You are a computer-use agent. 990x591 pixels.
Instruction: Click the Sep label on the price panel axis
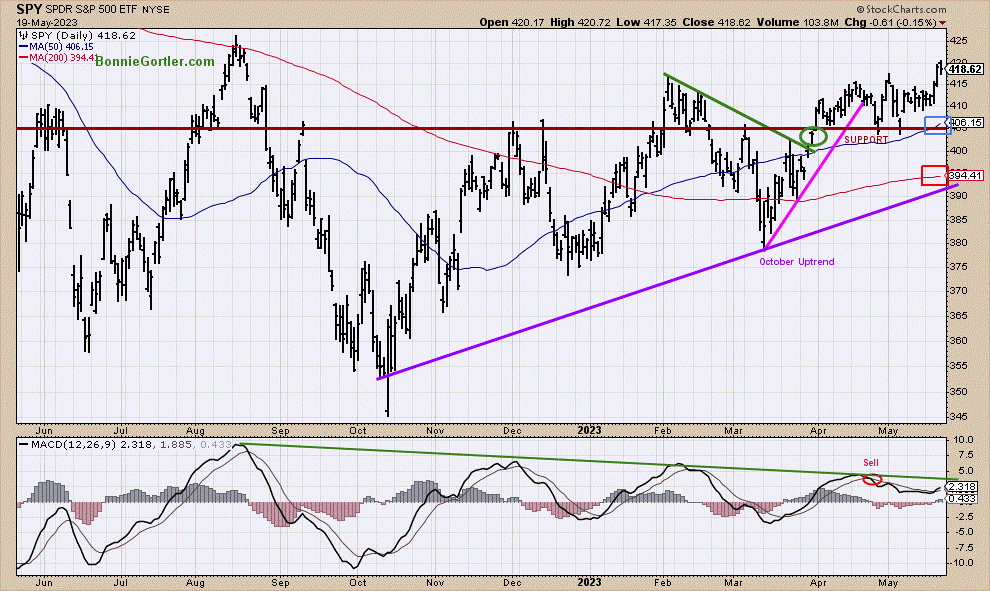point(280,431)
